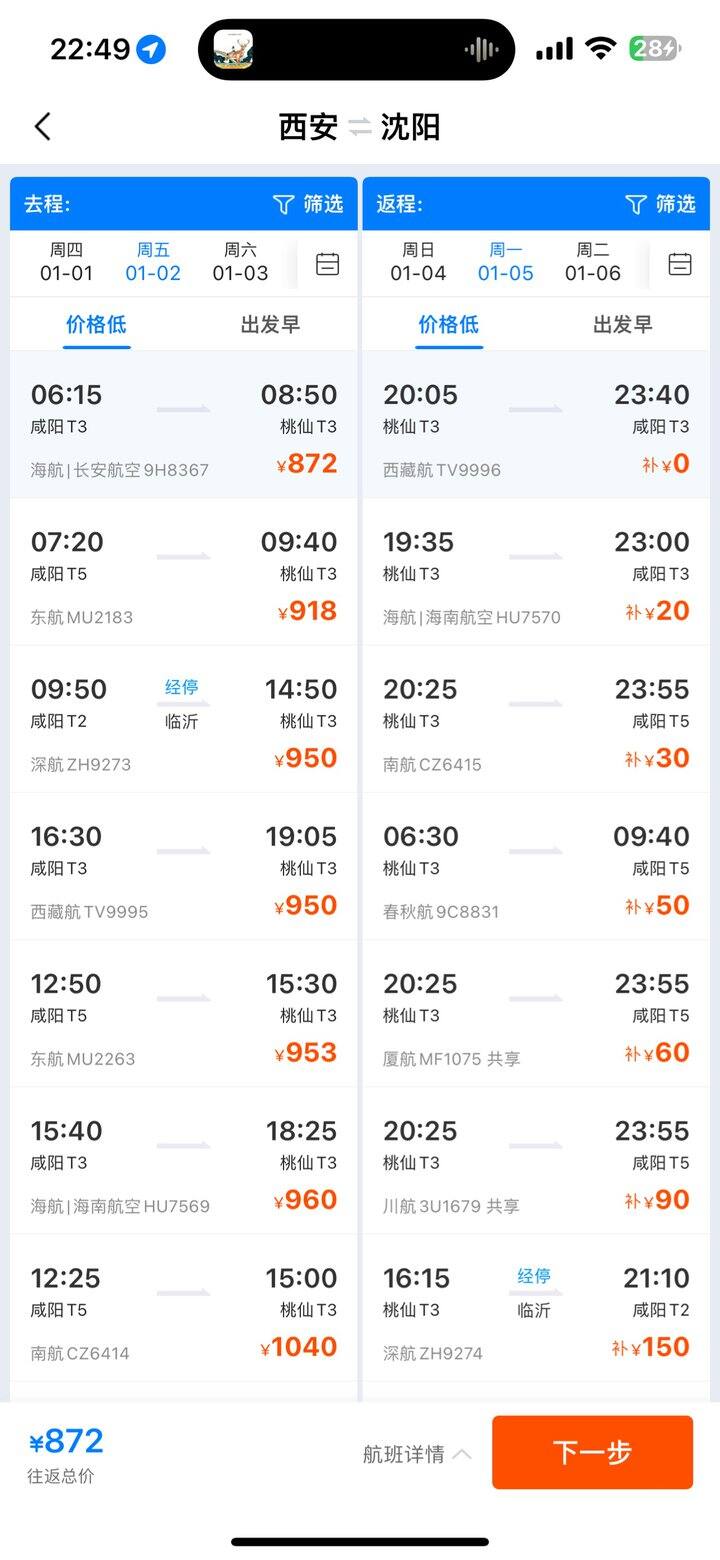Image resolution: width=720 pixels, height=1560 pixels.
Task: Sort return flights by 出发早
Action: click(x=622, y=325)
